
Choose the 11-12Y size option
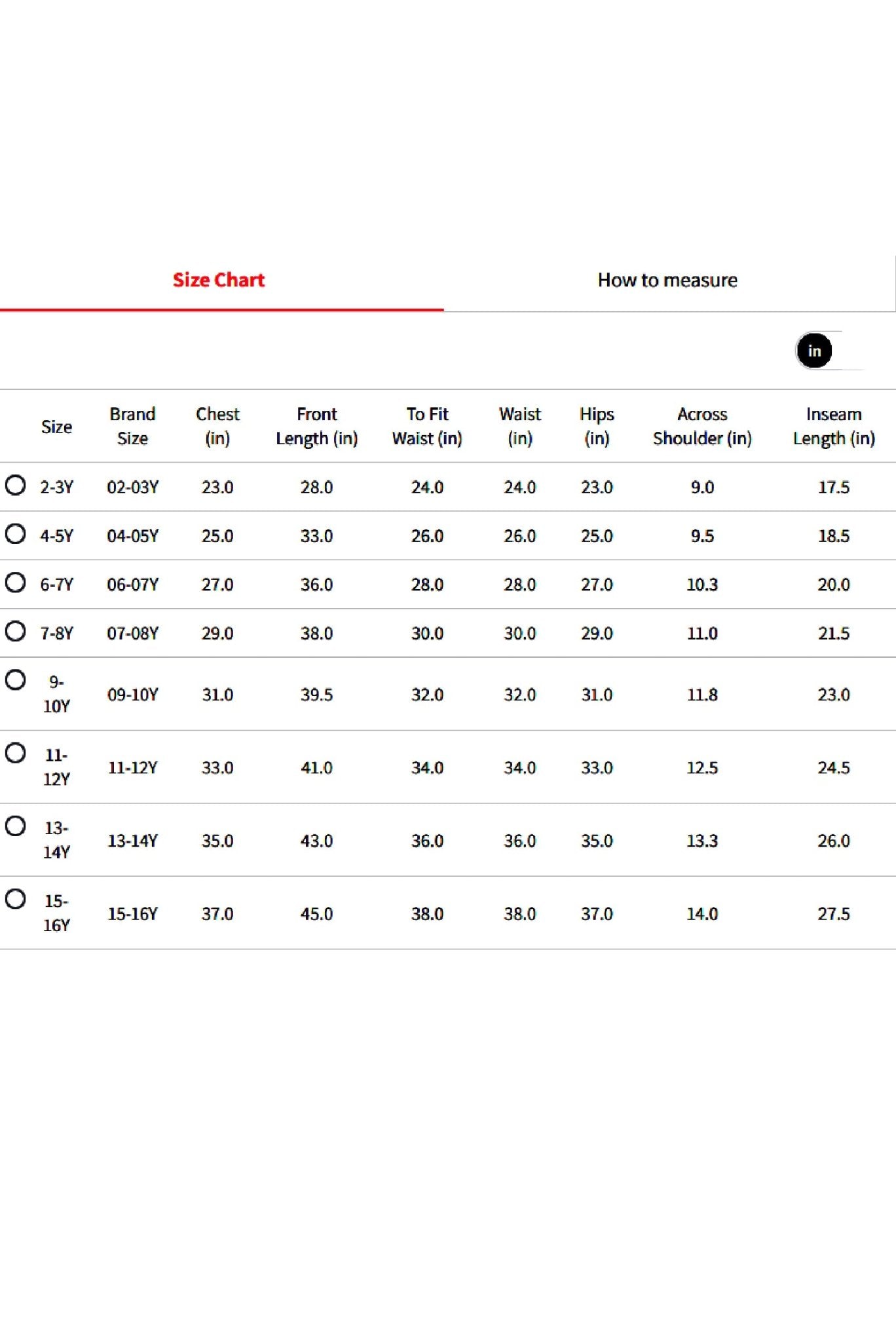pos(16,752)
